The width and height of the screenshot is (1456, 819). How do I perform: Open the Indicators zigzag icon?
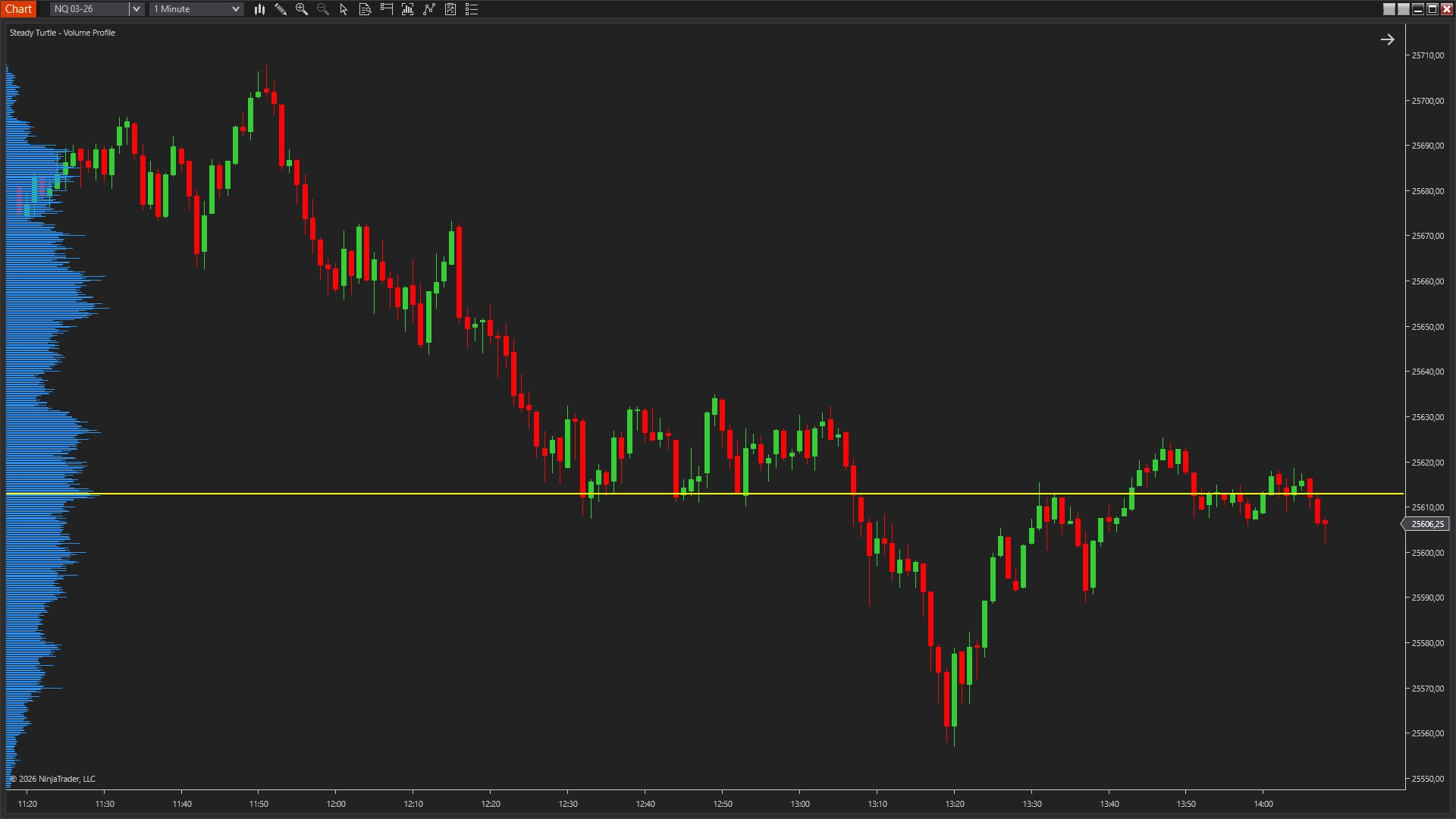429,9
